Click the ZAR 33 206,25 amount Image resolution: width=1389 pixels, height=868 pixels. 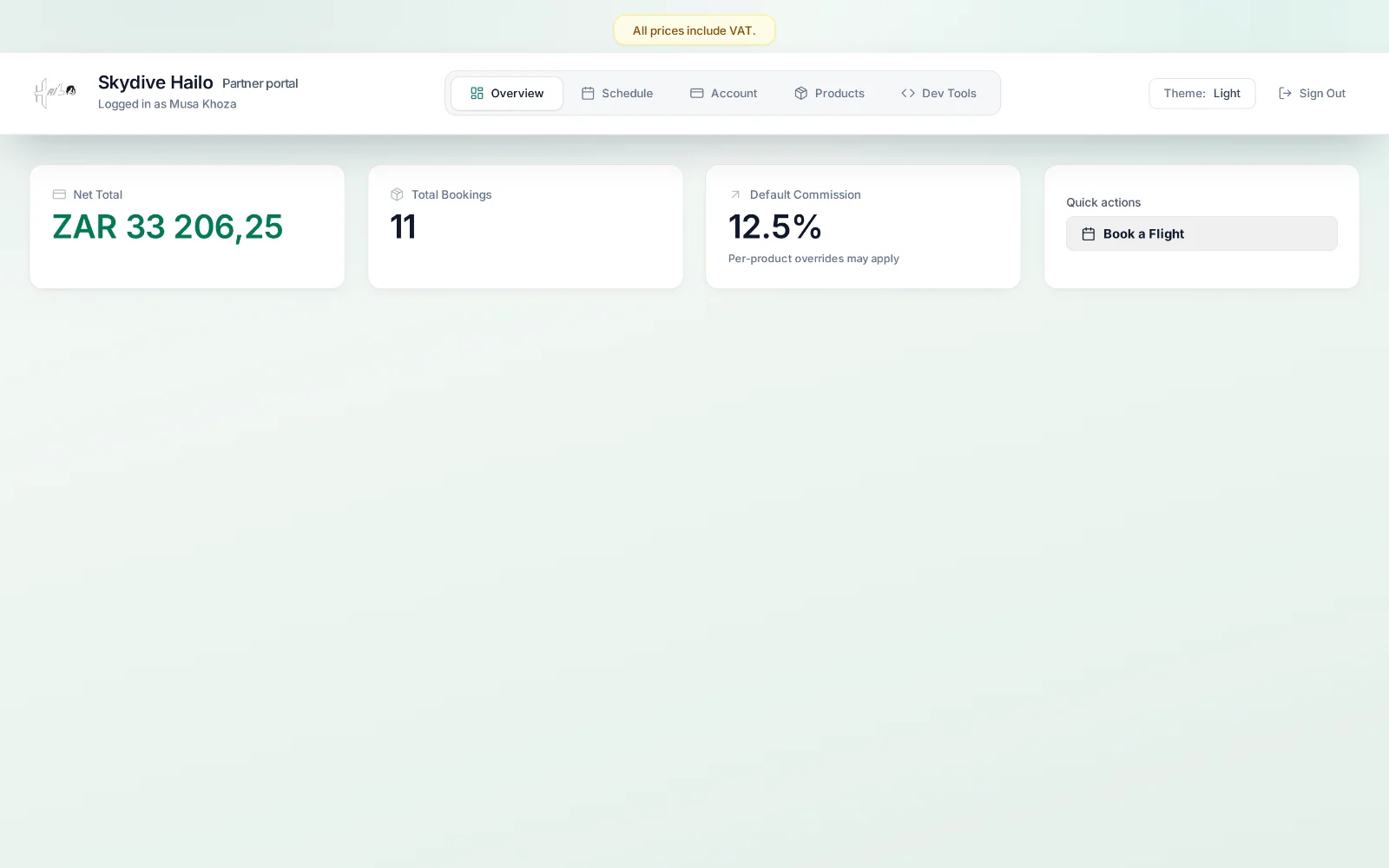point(168,227)
